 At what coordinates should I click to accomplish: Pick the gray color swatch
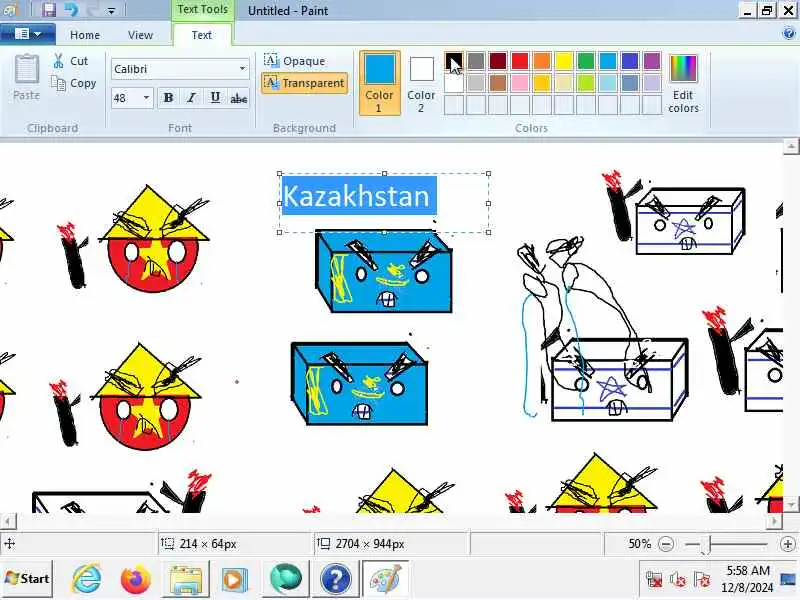pyautogui.click(x=476, y=61)
